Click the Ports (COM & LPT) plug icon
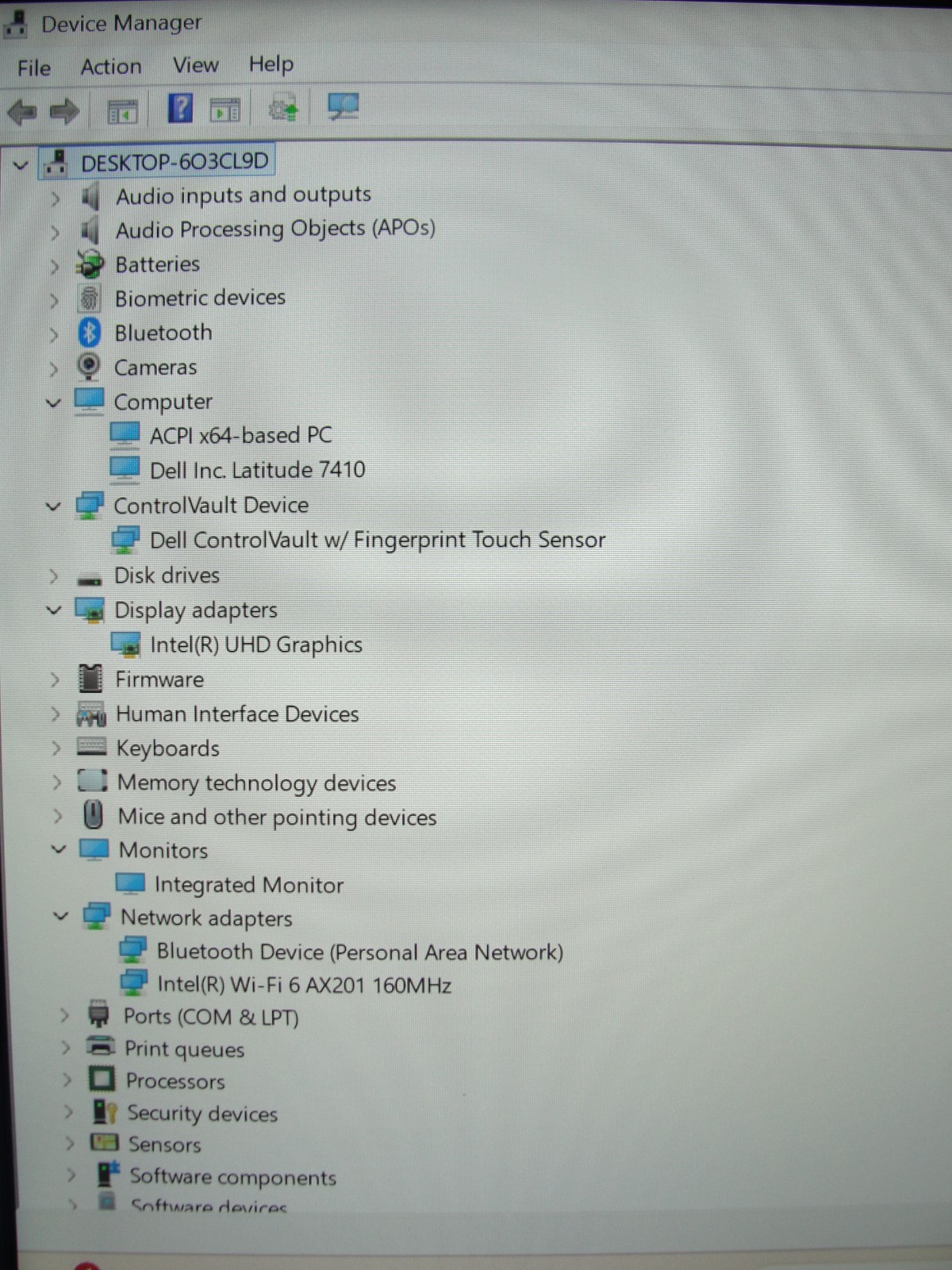Viewport: 952px width, 1270px height. 98,1014
